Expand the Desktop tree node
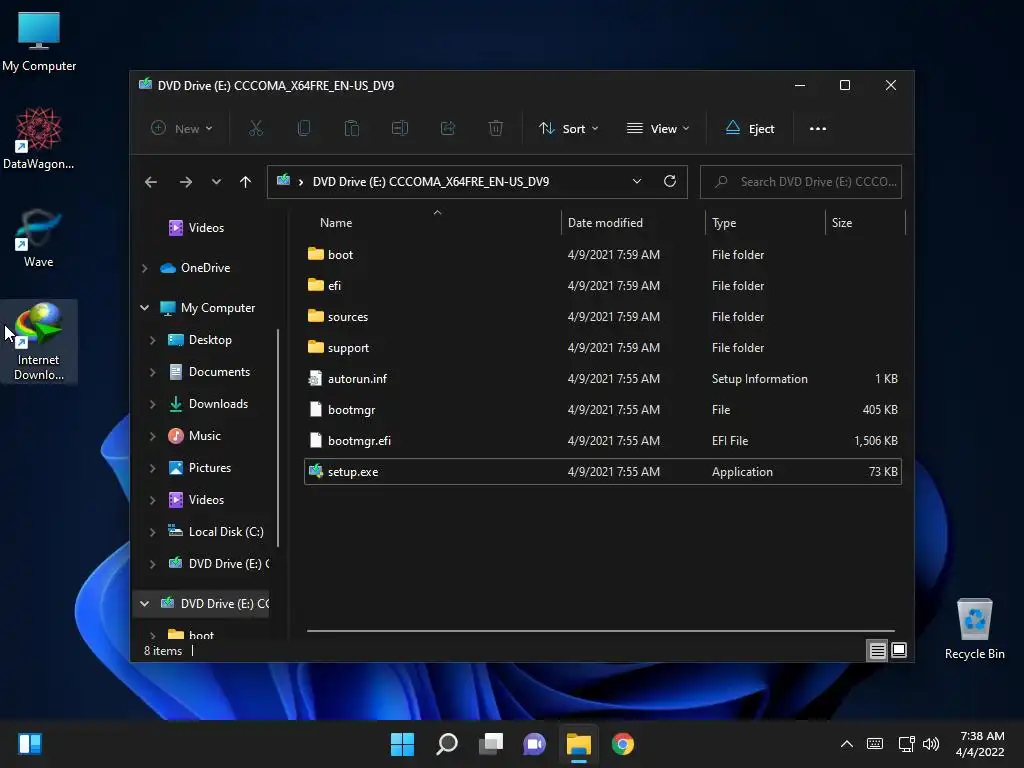 (x=152, y=340)
